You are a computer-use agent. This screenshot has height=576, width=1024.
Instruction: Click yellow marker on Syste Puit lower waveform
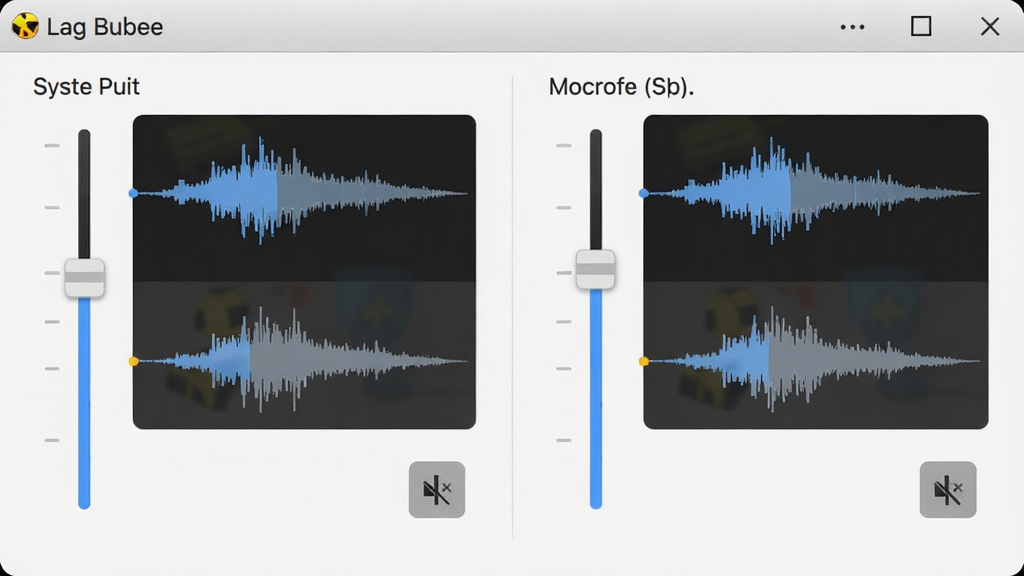pos(133,361)
